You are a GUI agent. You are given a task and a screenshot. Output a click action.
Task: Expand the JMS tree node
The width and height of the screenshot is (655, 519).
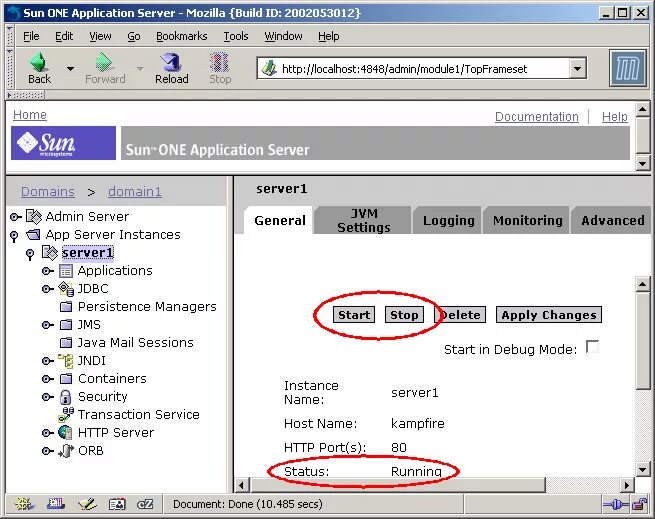(x=48, y=325)
